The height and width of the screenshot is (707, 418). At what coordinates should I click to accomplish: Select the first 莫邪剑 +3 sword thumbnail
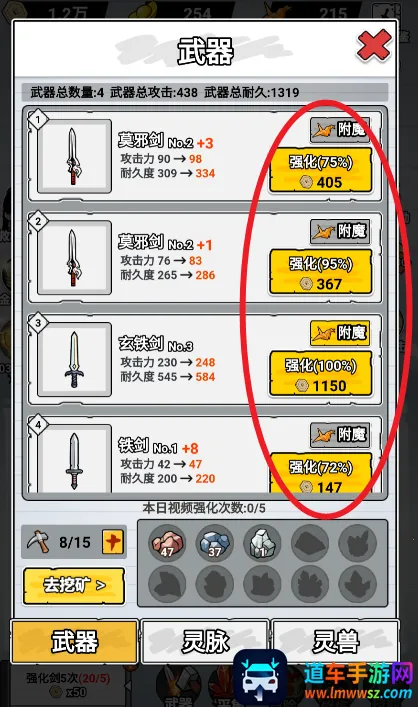tap(74, 156)
